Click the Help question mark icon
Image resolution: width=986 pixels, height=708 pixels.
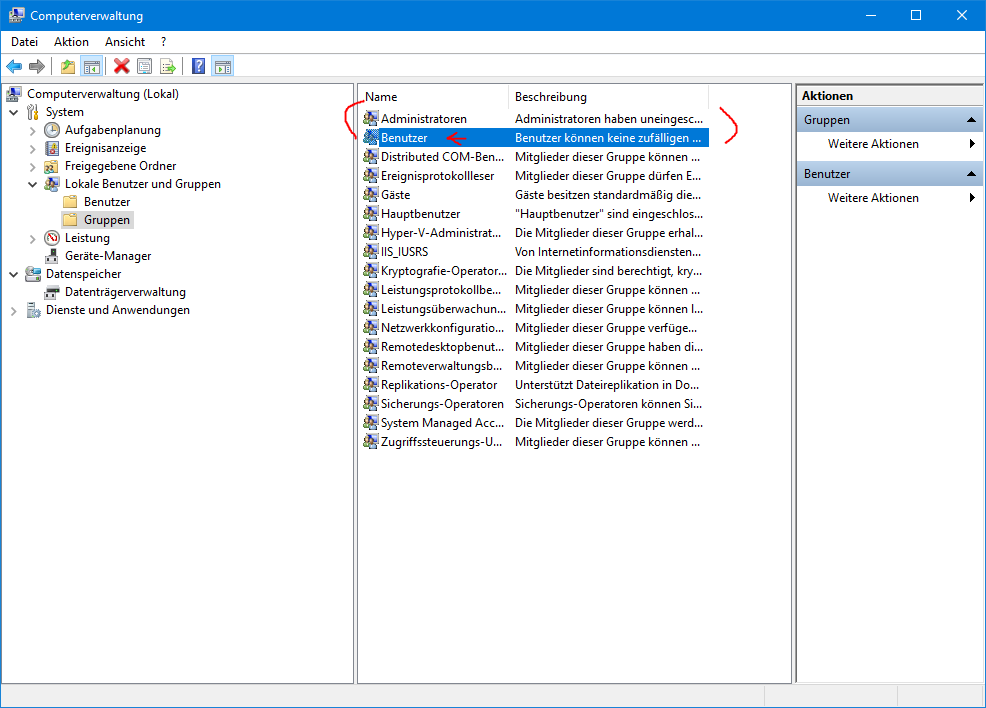tap(199, 66)
